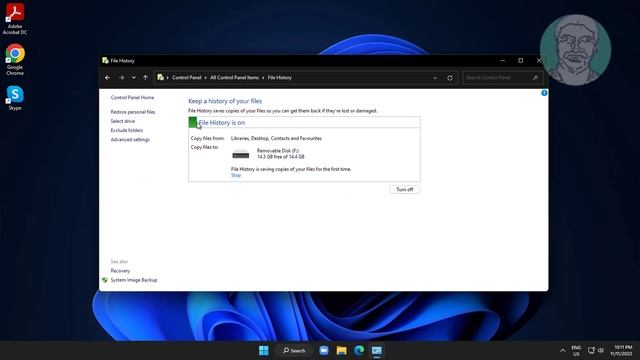The image size is (640, 360).
Task: Open recent locations dropdown chevron
Action: pos(133,78)
